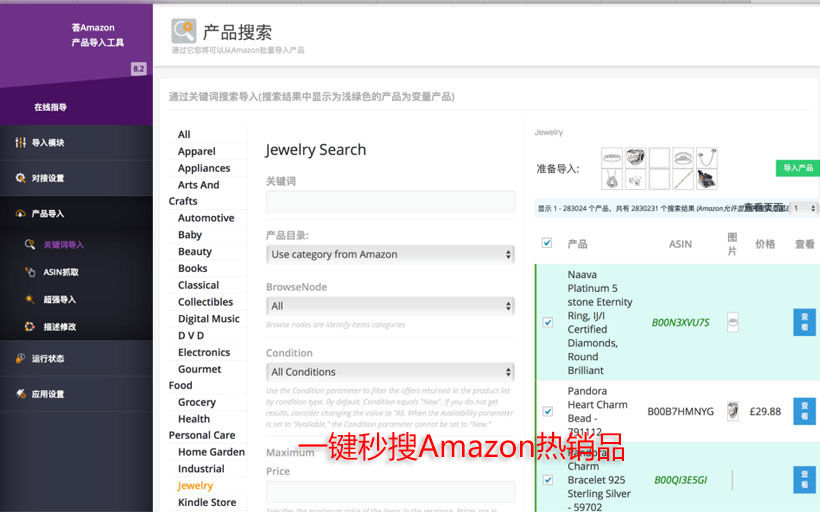
Task: Open the 描述修改 submenu item
Action: coord(59,326)
